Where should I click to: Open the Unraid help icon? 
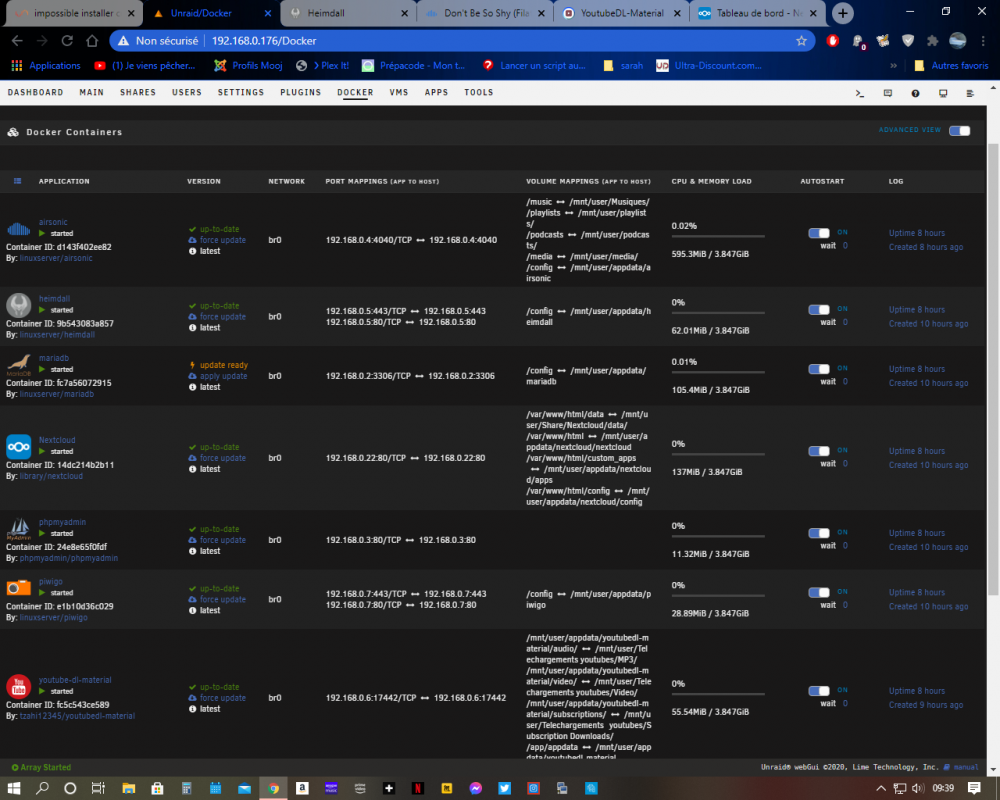[915, 93]
